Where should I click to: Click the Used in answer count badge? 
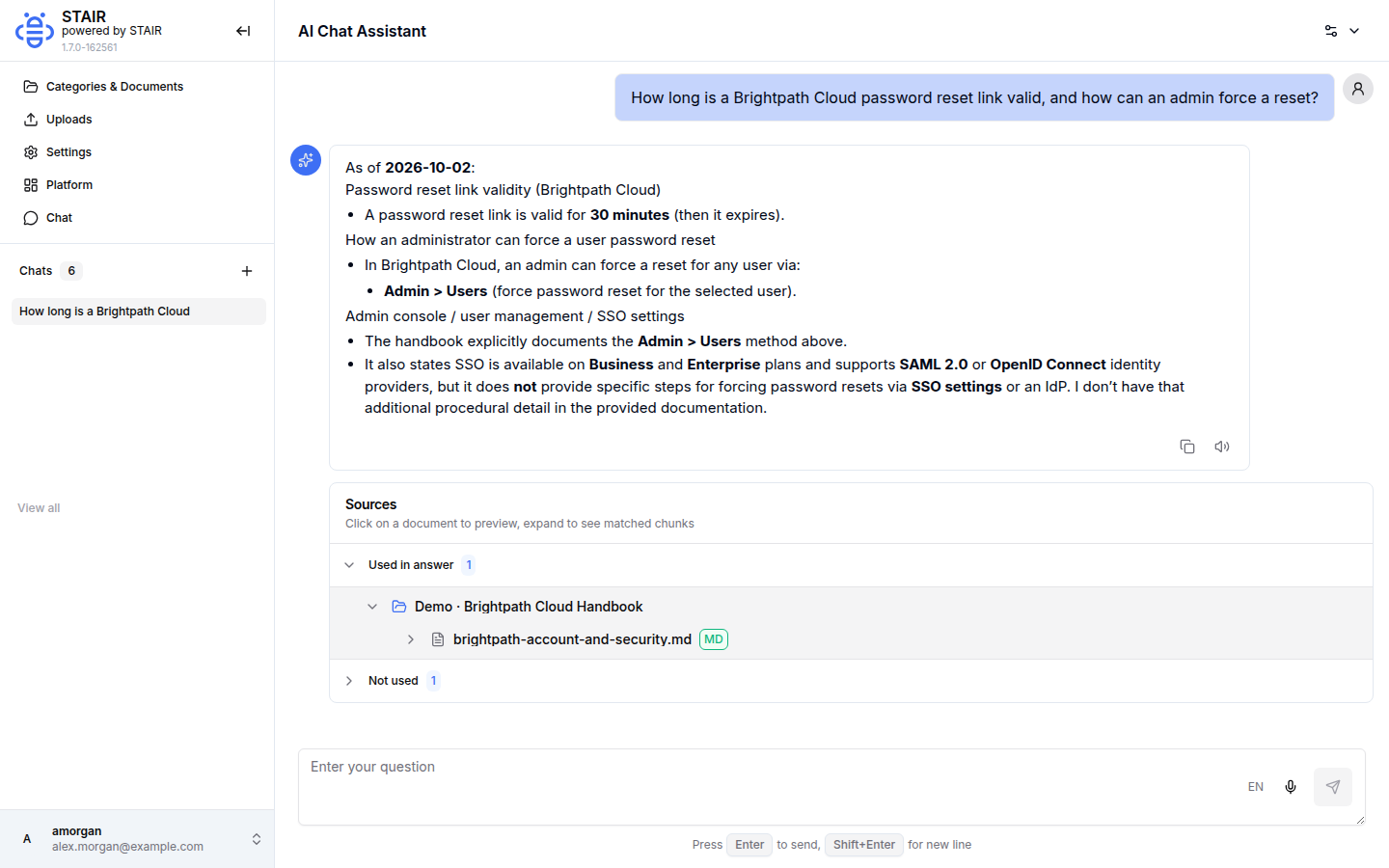469,565
